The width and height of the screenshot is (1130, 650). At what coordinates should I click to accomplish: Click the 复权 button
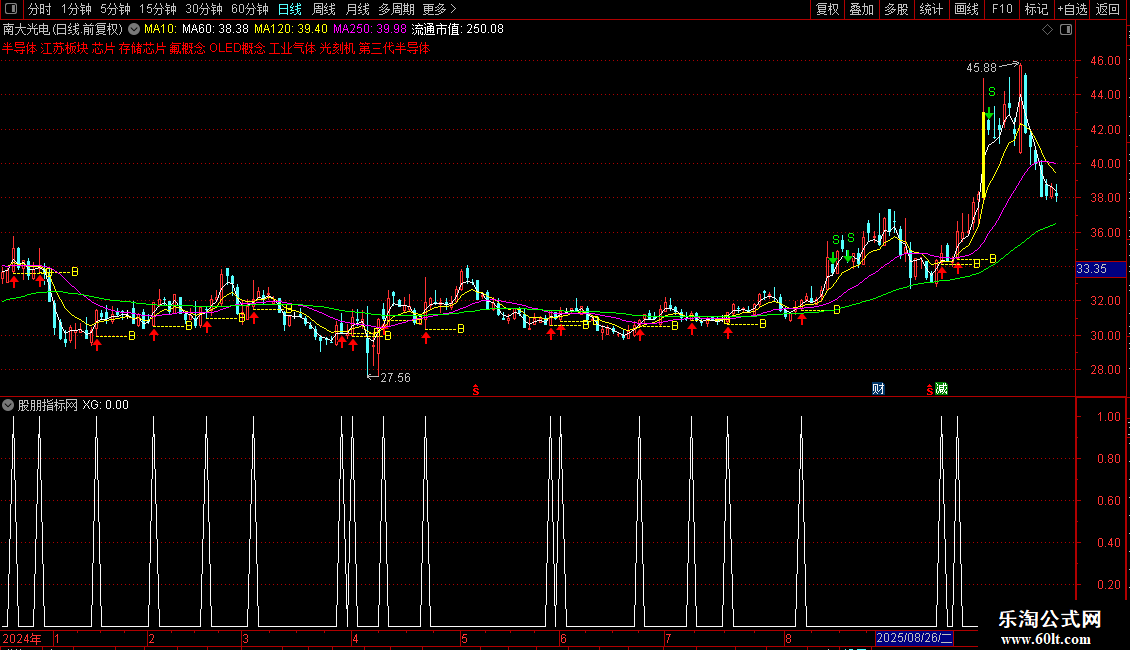click(827, 9)
